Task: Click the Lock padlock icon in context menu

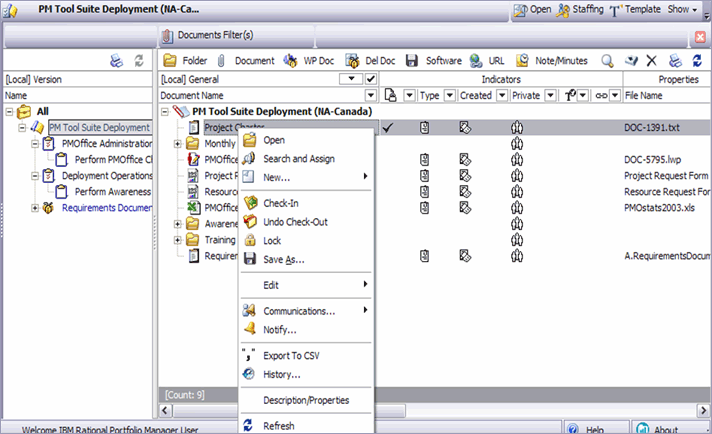Action: coord(250,240)
